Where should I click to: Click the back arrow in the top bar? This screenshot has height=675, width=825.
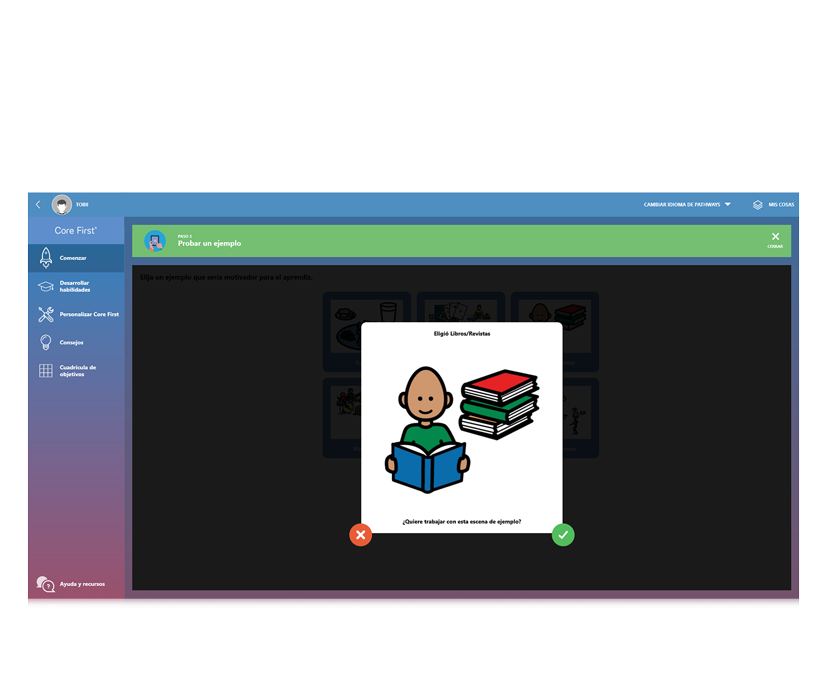tap(38, 205)
